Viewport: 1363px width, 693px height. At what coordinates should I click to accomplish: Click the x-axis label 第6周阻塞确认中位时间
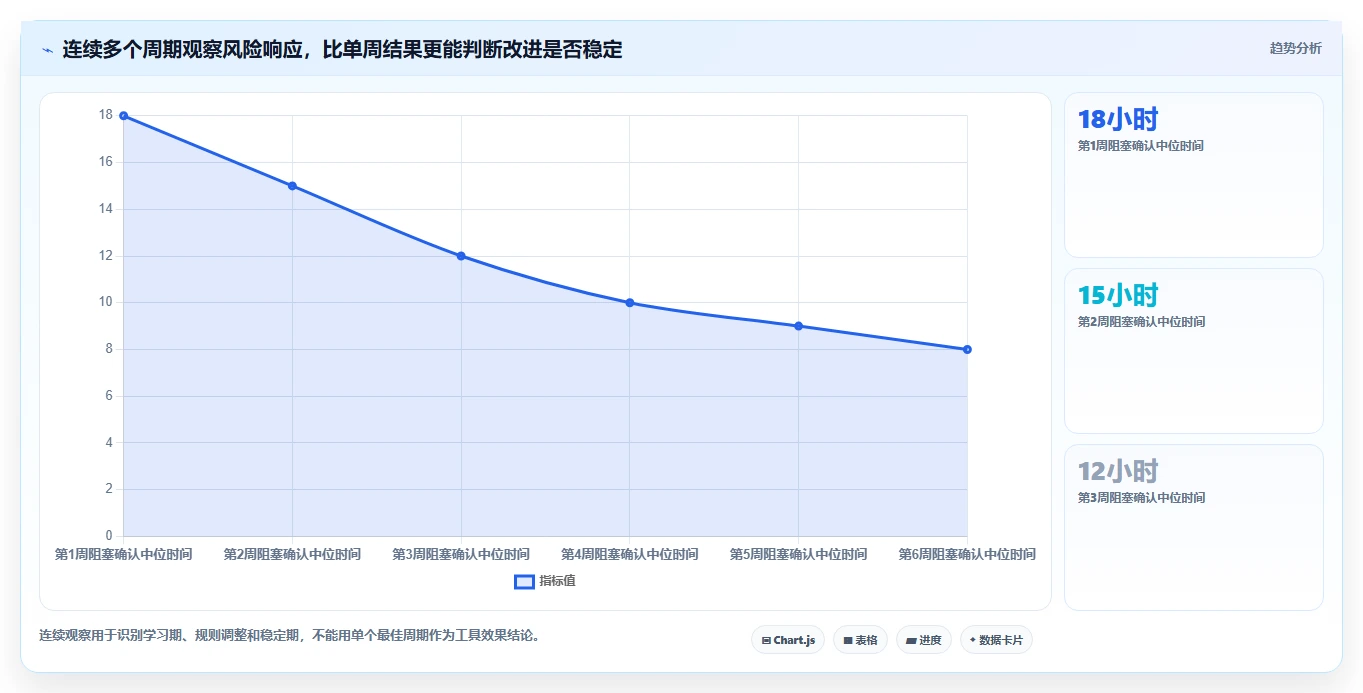tap(967, 554)
